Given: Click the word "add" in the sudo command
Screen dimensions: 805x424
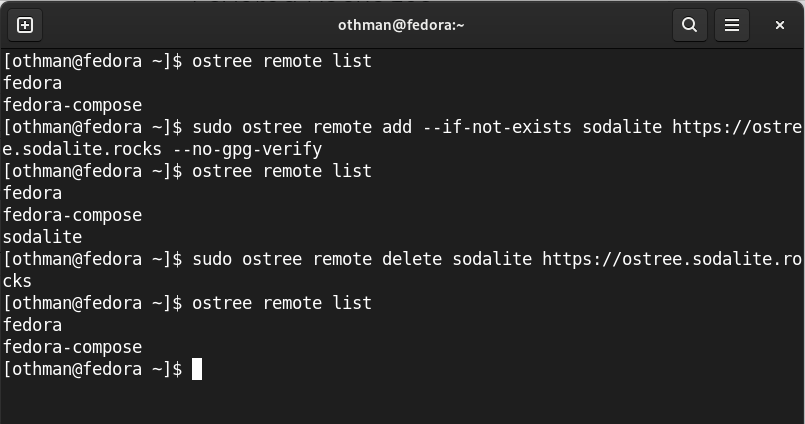Looking at the screenshot, I should [397, 127].
